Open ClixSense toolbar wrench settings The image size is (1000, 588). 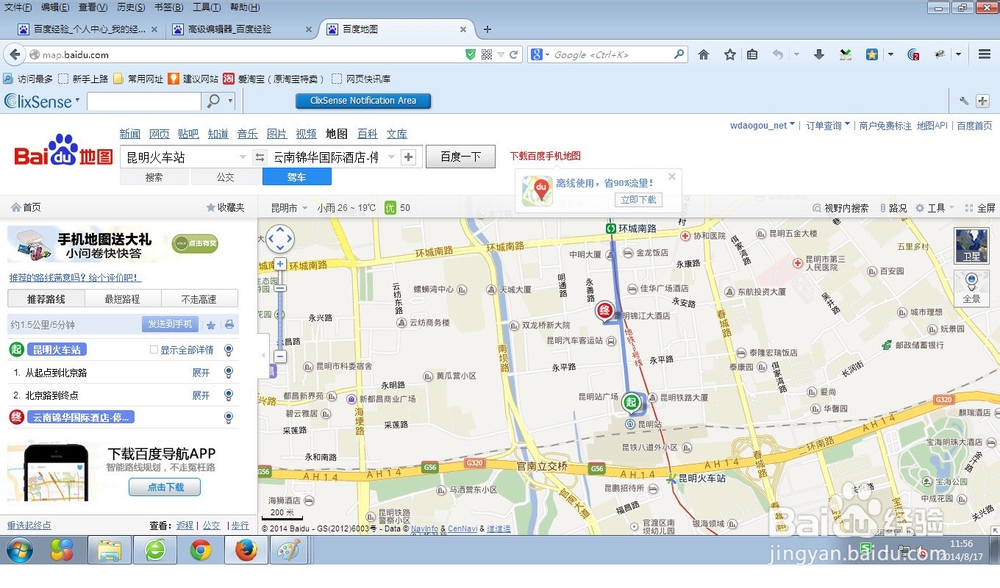pyautogui.click(x=964, y=101)
